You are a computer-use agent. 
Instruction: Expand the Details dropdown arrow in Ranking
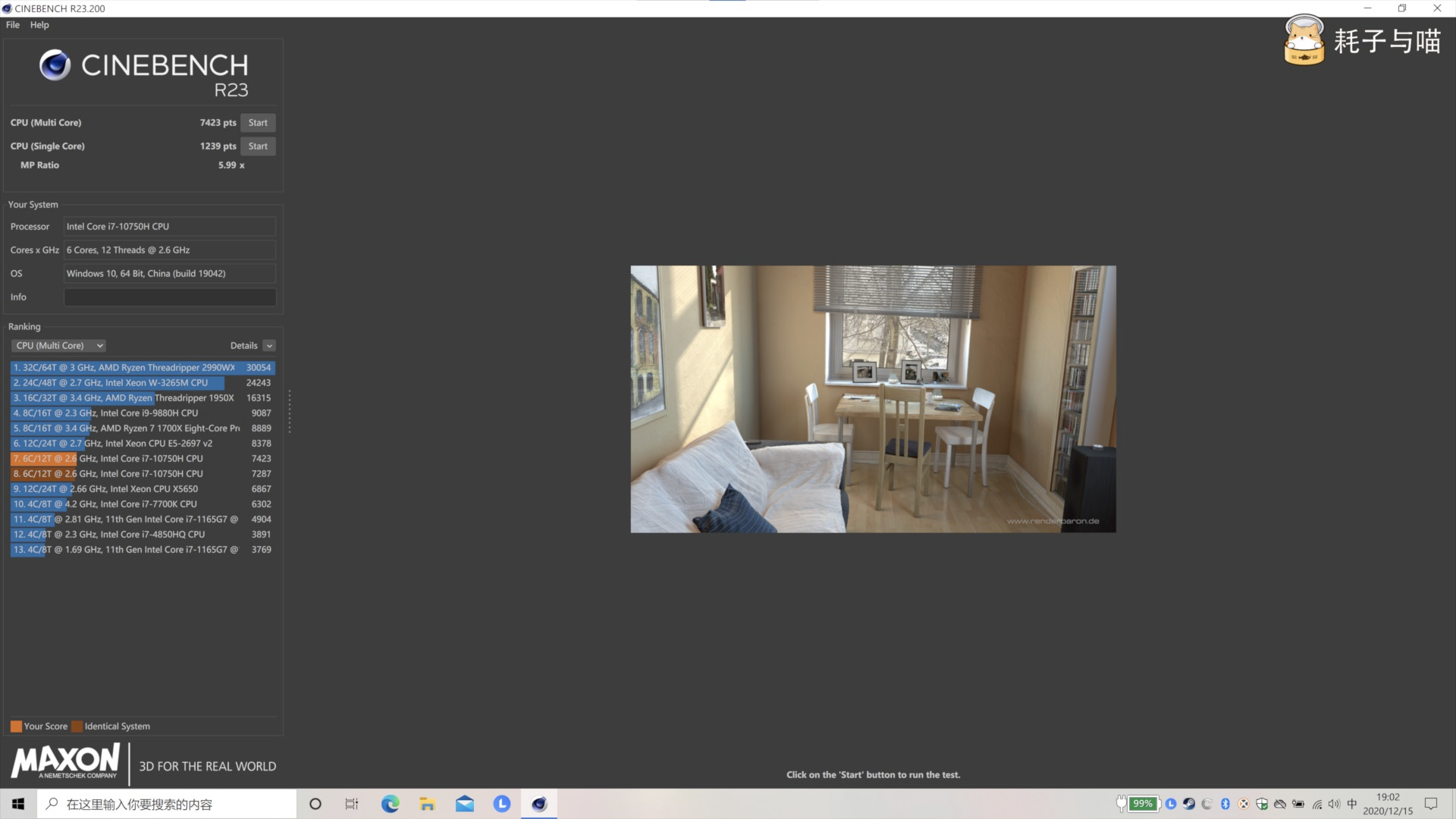click(x=269, y=346)
